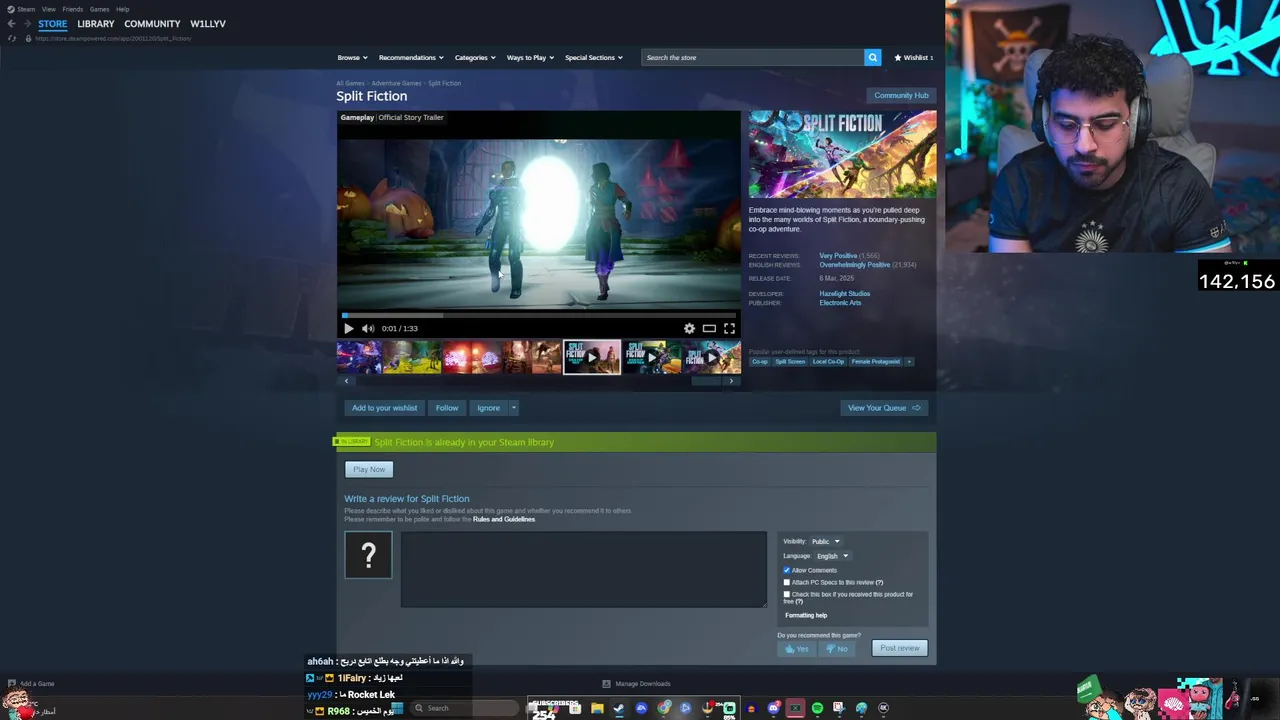The image size is (1280, 720).
Task: Click View Your Queue
Action: coord(884,408)
